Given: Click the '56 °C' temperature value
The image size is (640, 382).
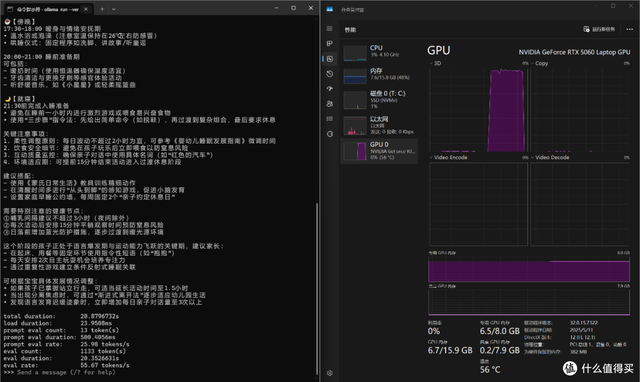Looking at the screenshot, I should (x=490, y=370).
